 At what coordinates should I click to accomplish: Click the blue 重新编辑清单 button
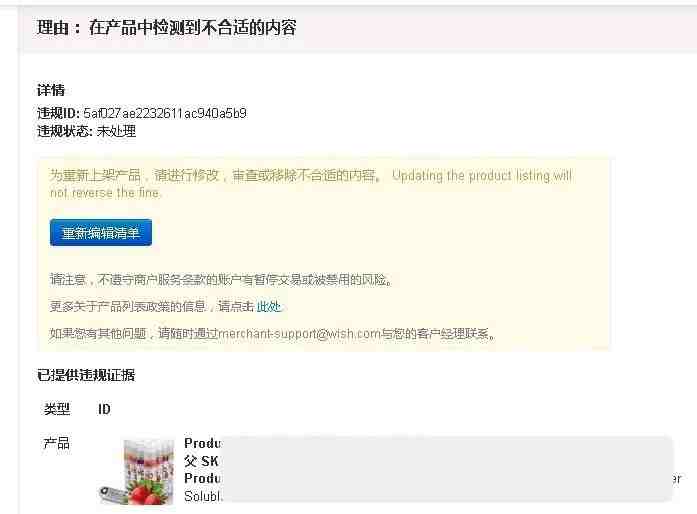pyautogui.click(x=101, y=233)
